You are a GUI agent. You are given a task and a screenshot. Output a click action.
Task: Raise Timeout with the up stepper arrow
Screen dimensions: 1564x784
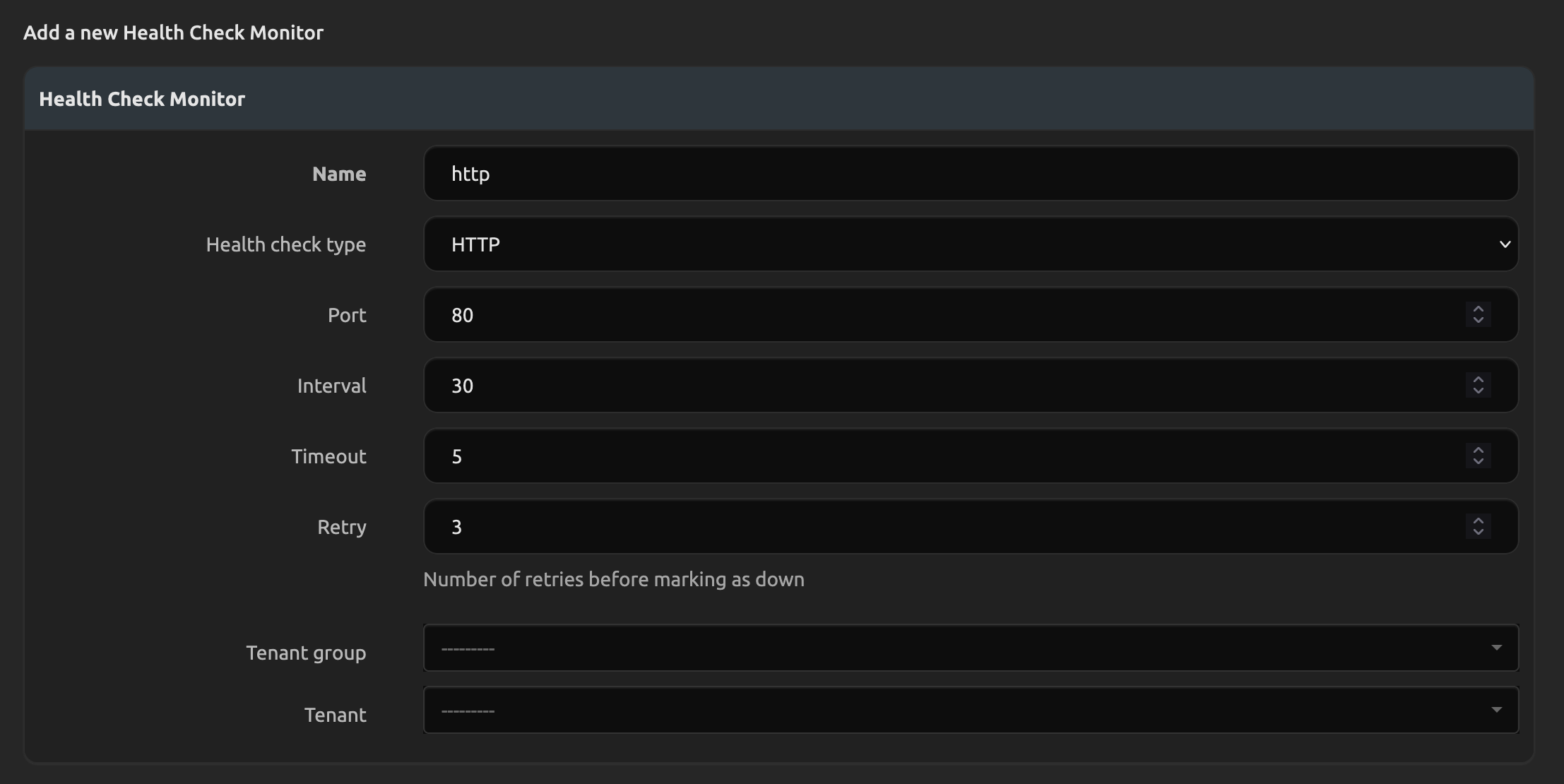[1478, 450]
